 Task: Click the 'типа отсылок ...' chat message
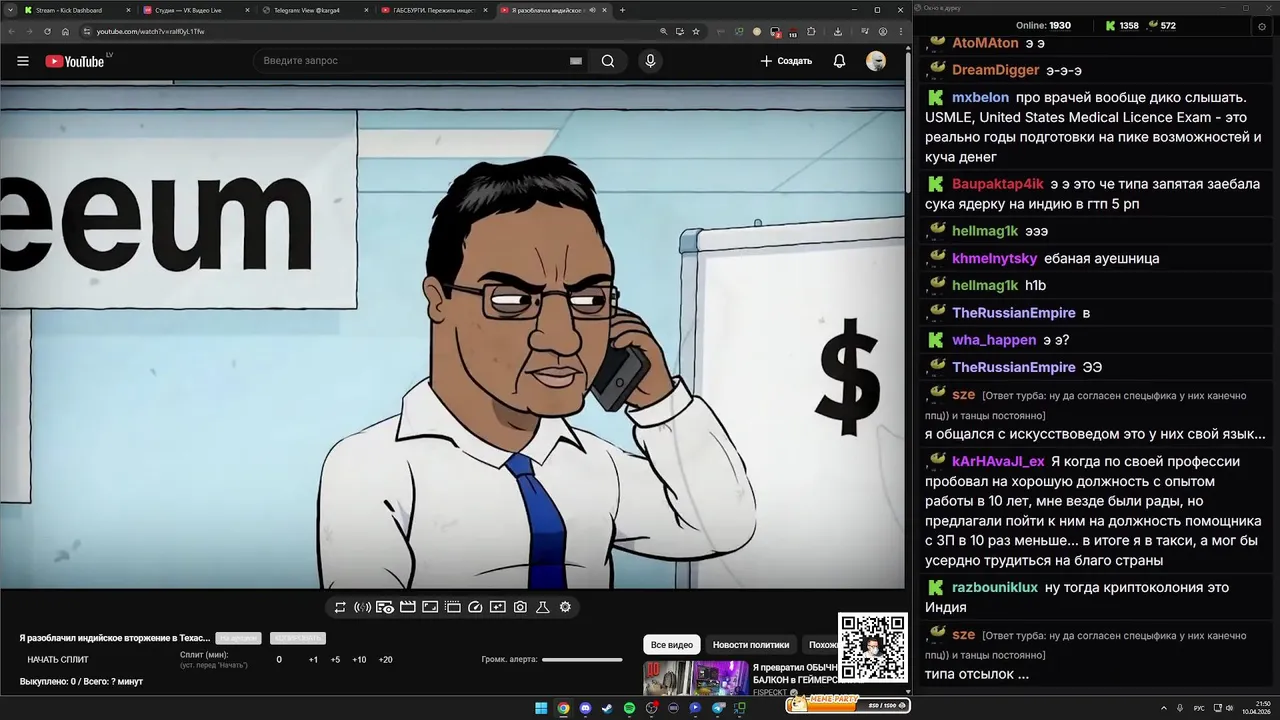coord(977,674)
